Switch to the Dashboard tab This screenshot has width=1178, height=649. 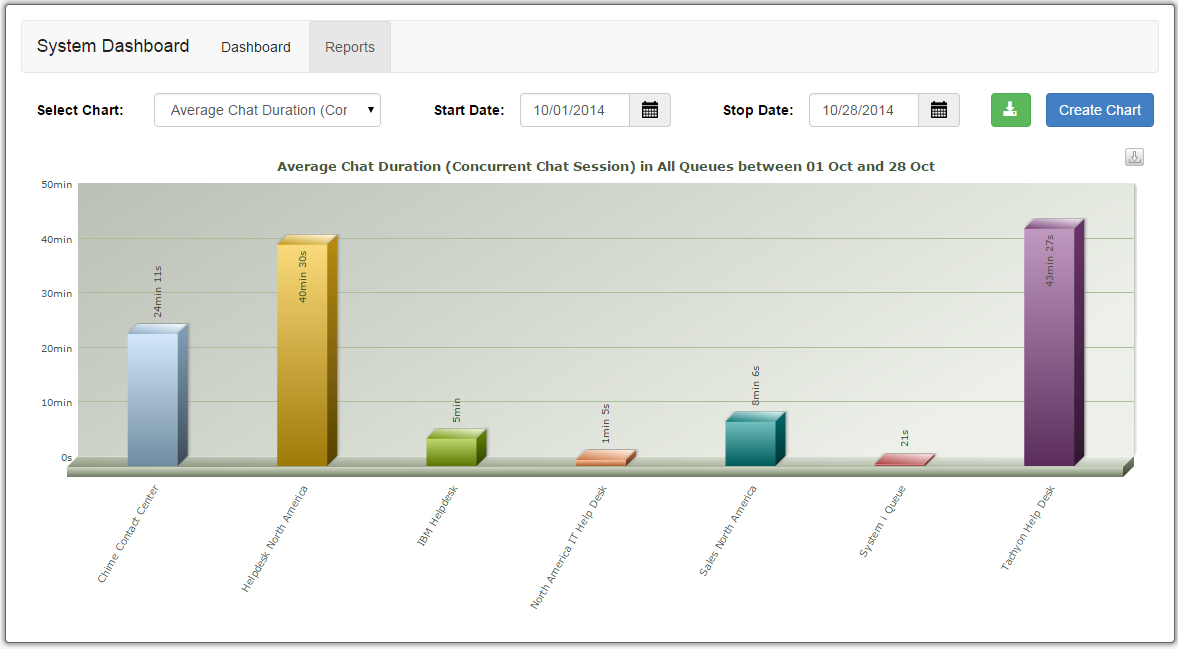pyautogui.click(x=255, y=47)
